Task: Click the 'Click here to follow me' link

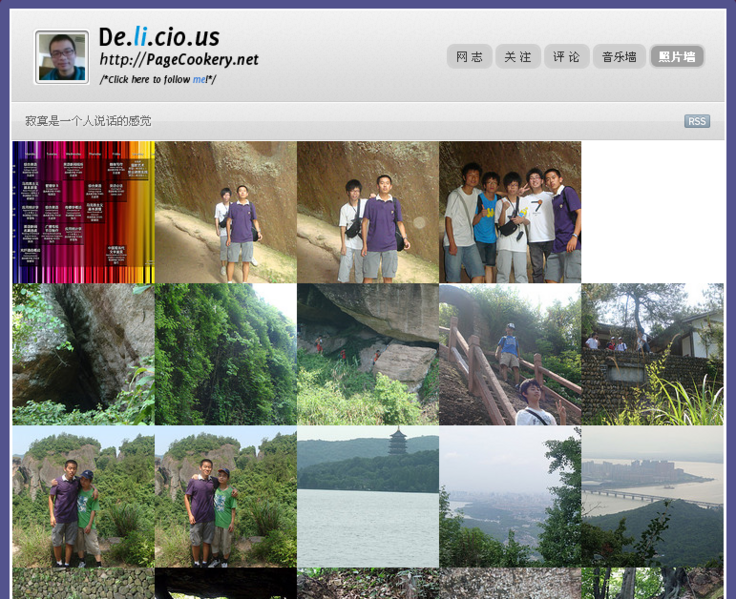Action: 157,79
